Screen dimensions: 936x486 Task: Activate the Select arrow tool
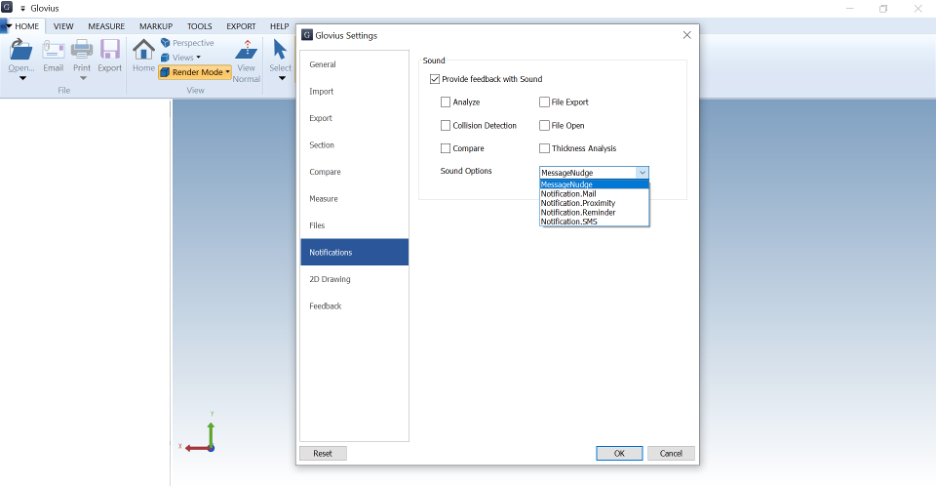pyautogui.click(x=280, y=50)
